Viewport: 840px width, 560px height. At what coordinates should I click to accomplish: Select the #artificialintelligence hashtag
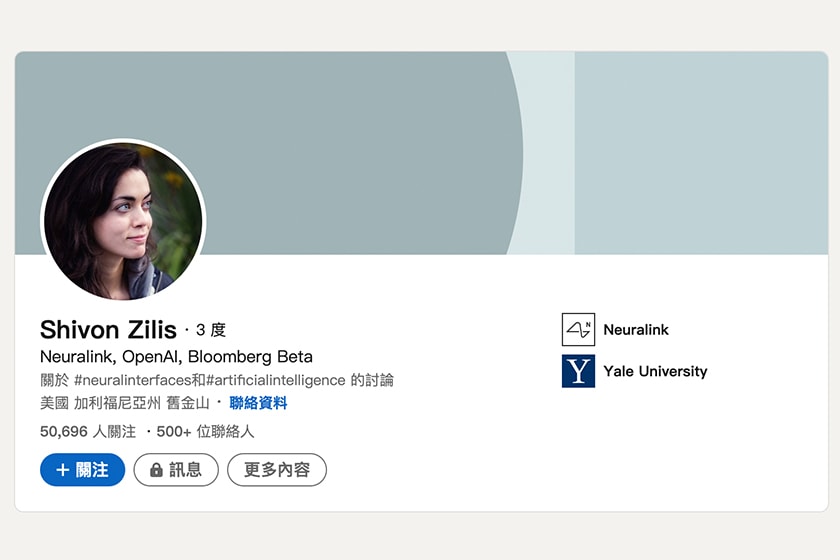pos(276,380)
